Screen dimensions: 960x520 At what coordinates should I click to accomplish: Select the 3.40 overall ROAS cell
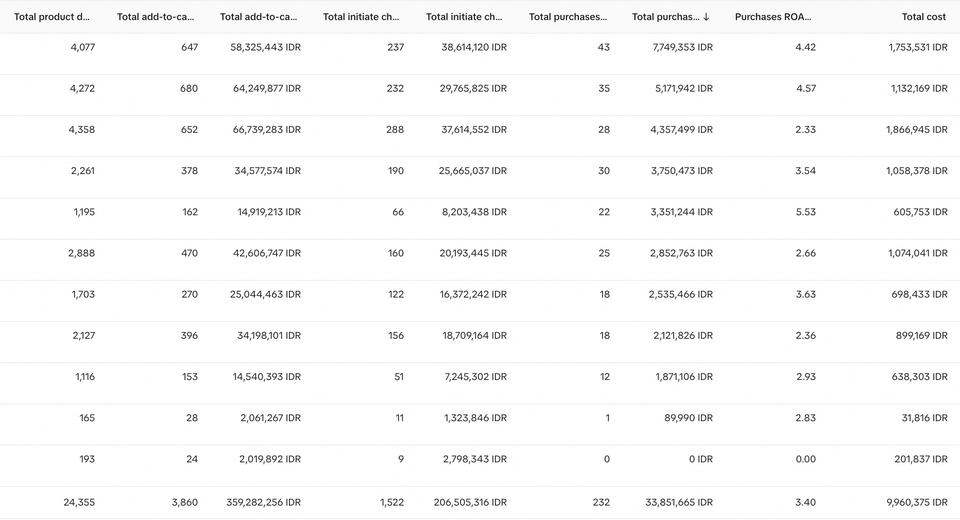coord(804,502)
